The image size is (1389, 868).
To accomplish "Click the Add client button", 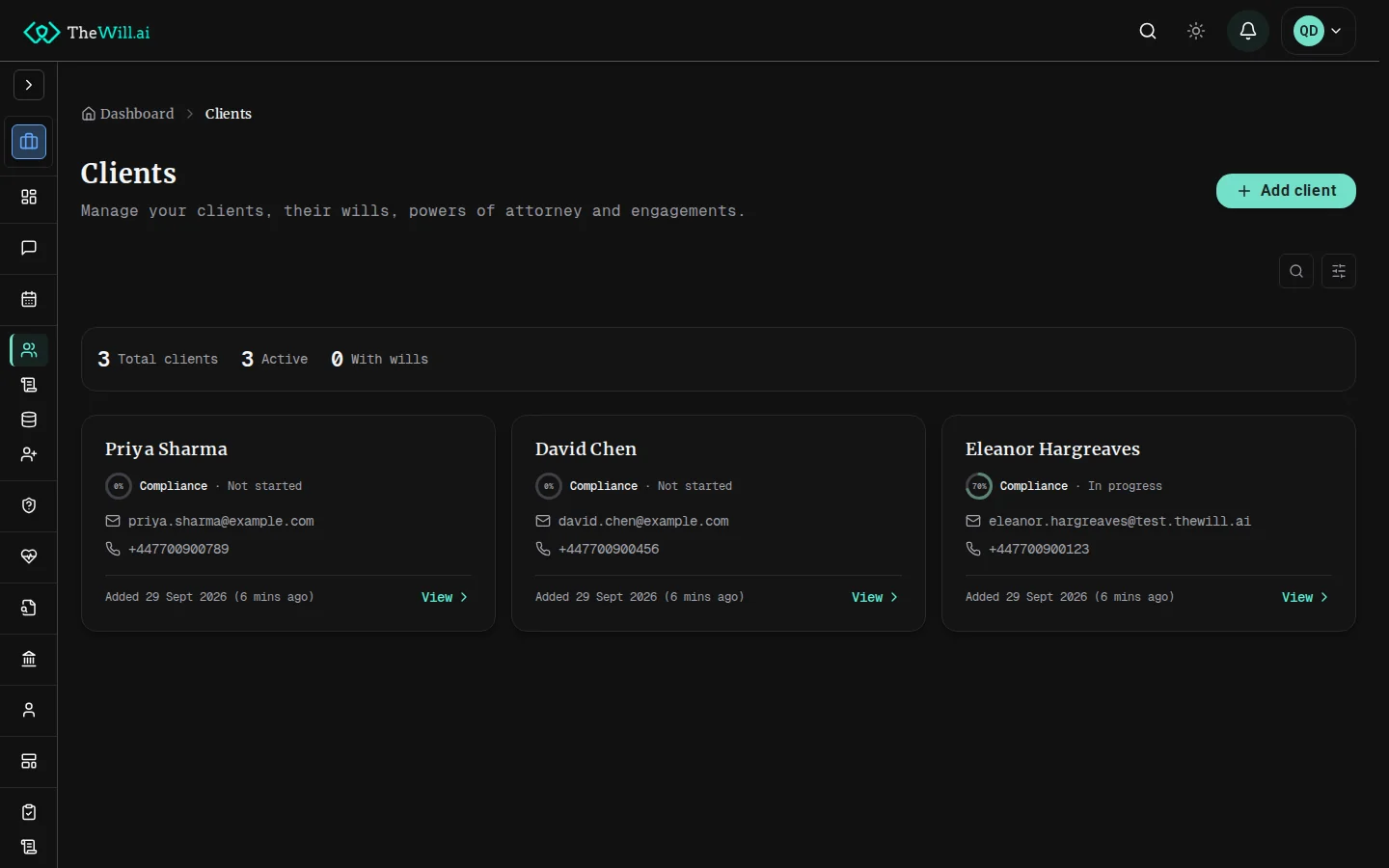I will tap(1286, 191).
